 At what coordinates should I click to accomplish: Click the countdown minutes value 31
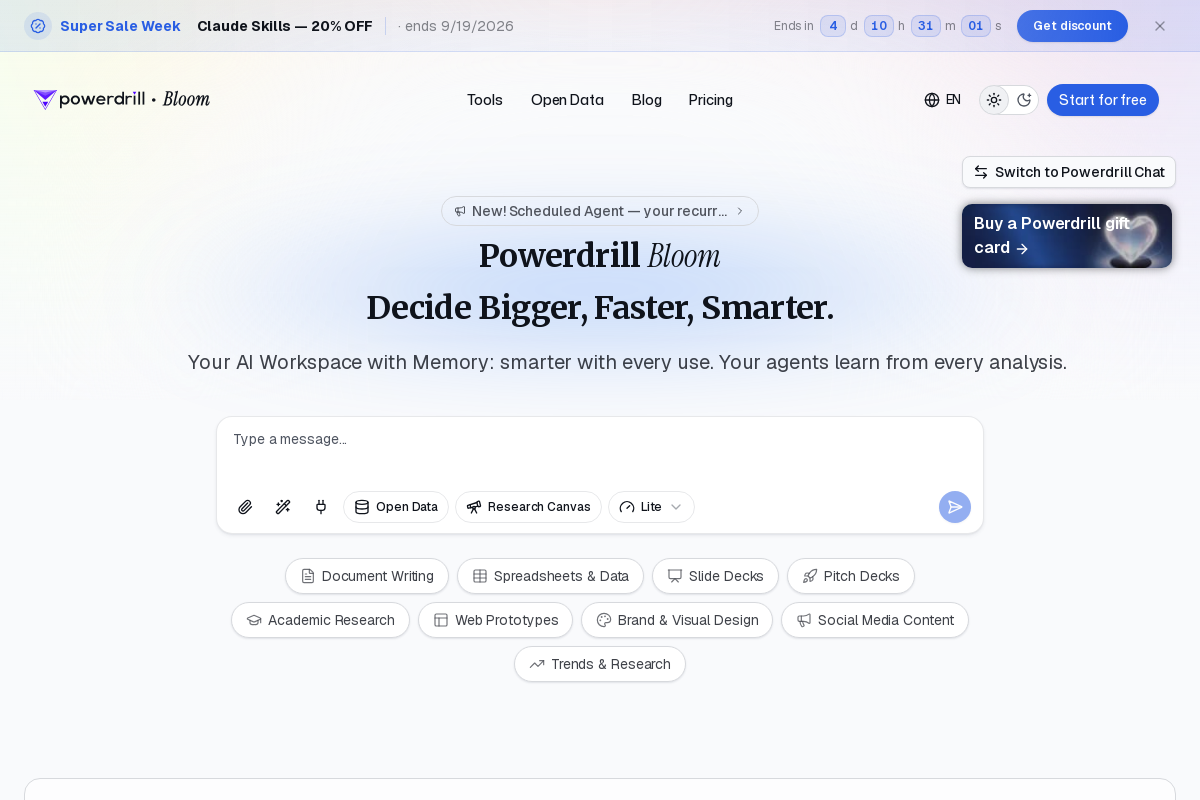pos(926,26)
